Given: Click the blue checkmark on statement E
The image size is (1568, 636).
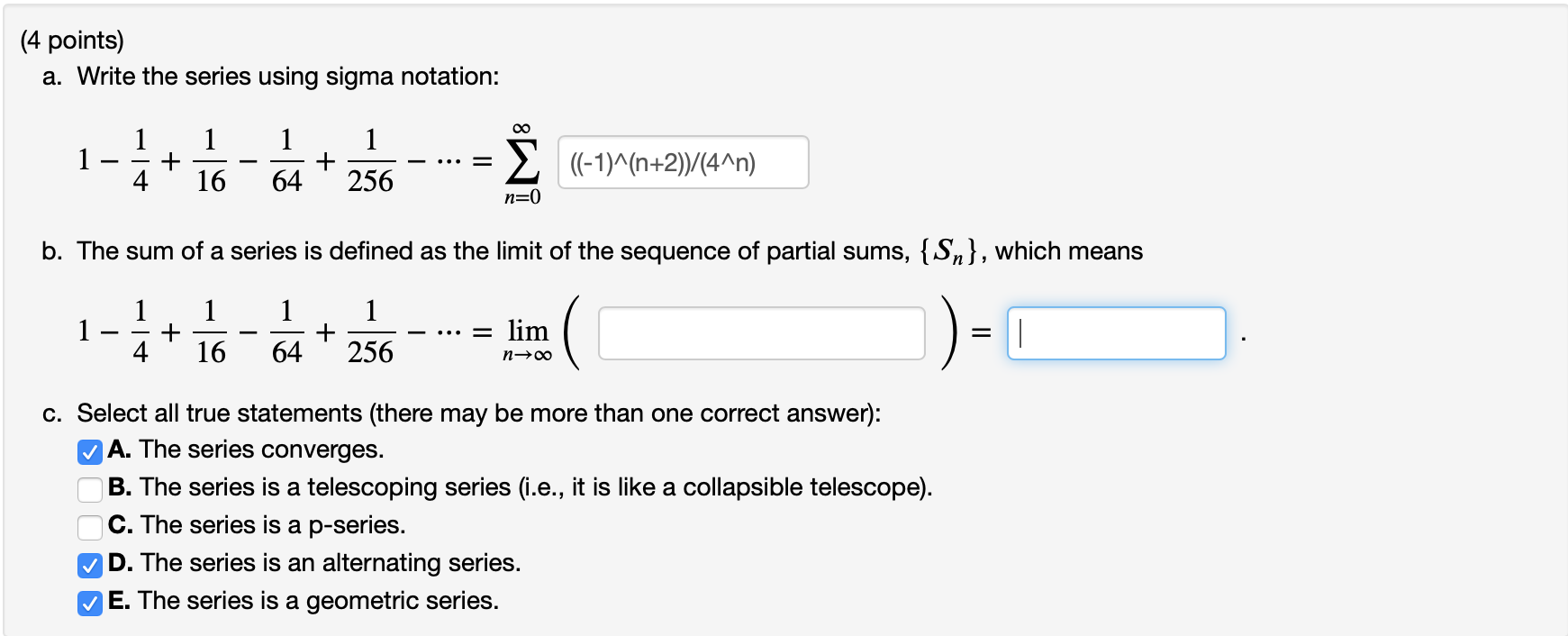Looking at the screenshot, I should (x=90, y=604).
